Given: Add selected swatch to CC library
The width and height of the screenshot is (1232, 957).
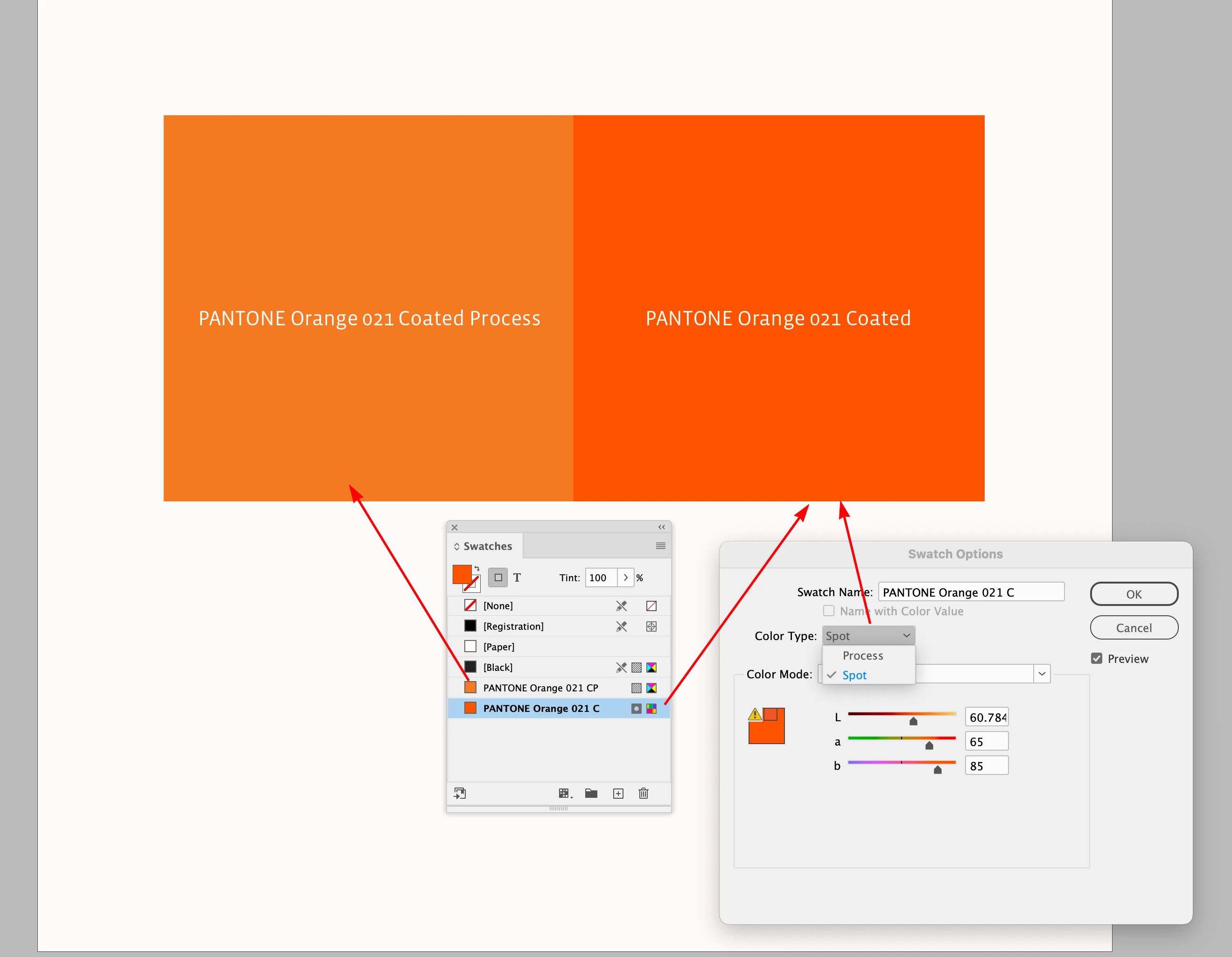Looking at the screenshot, I should pyautogui.click(x=460, y=793).
